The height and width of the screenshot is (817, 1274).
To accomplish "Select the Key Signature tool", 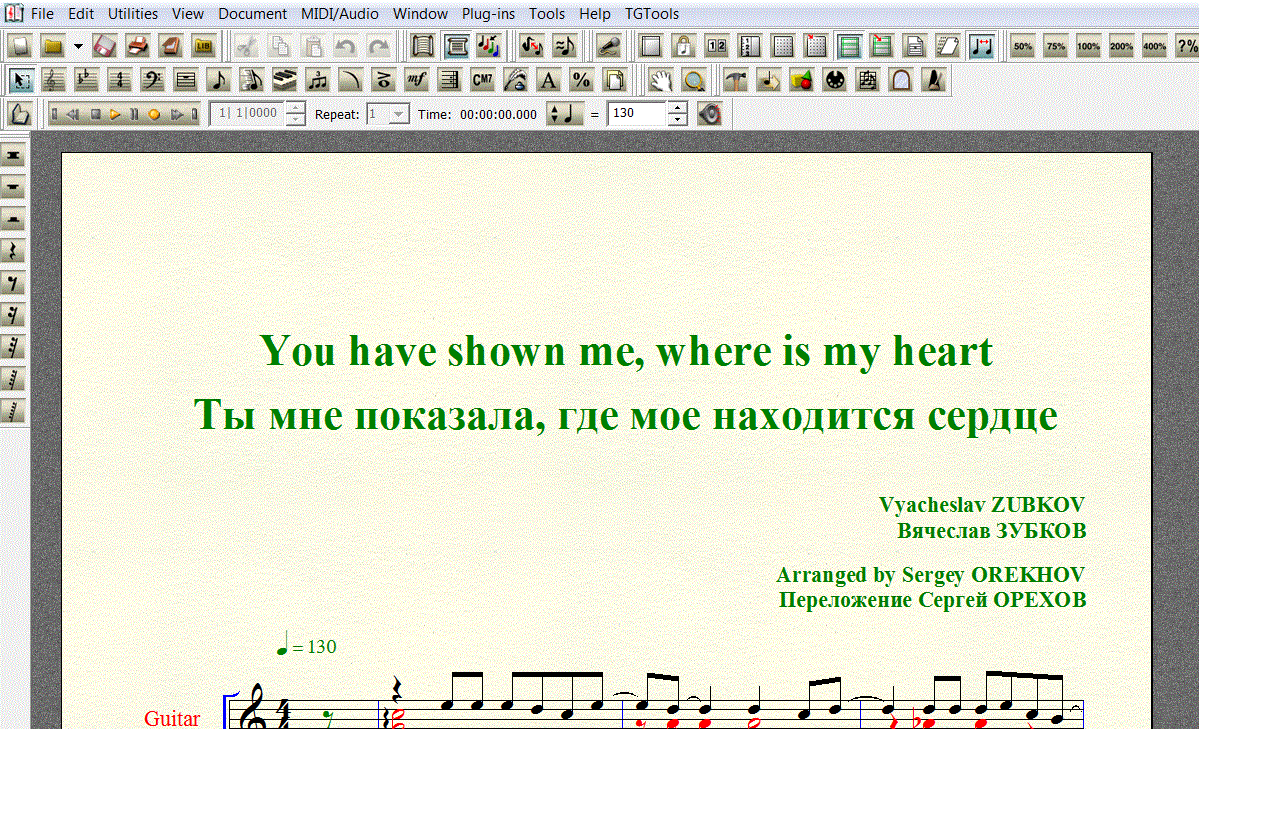I will pyautogui.click(x=87, y=81).
